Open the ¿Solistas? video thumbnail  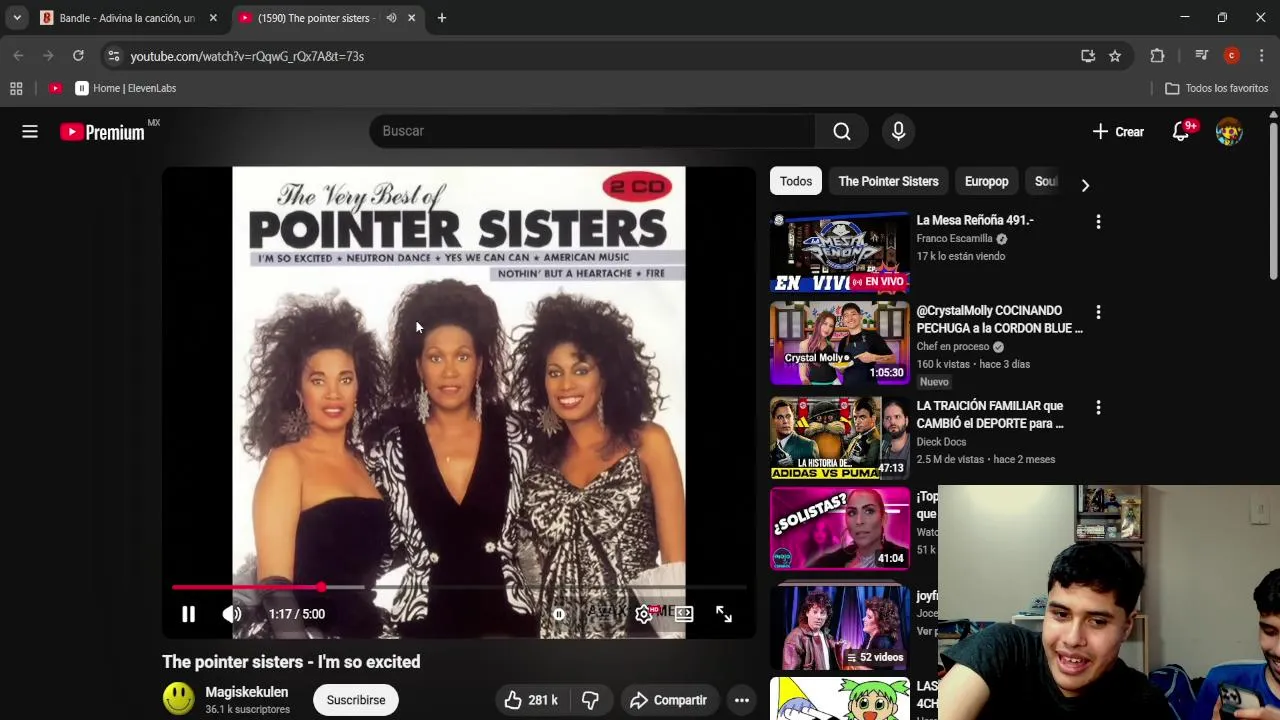(840, 528)
